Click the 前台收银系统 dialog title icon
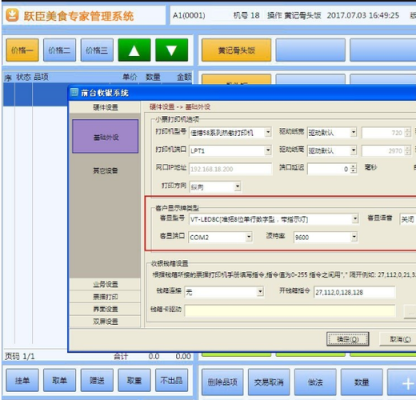The height and width of the screenshot is (400, 416). coord(74,92)
